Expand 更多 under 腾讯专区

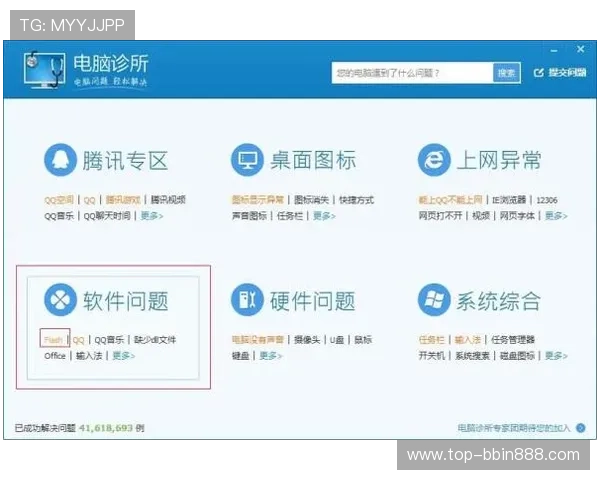(152, 216)
